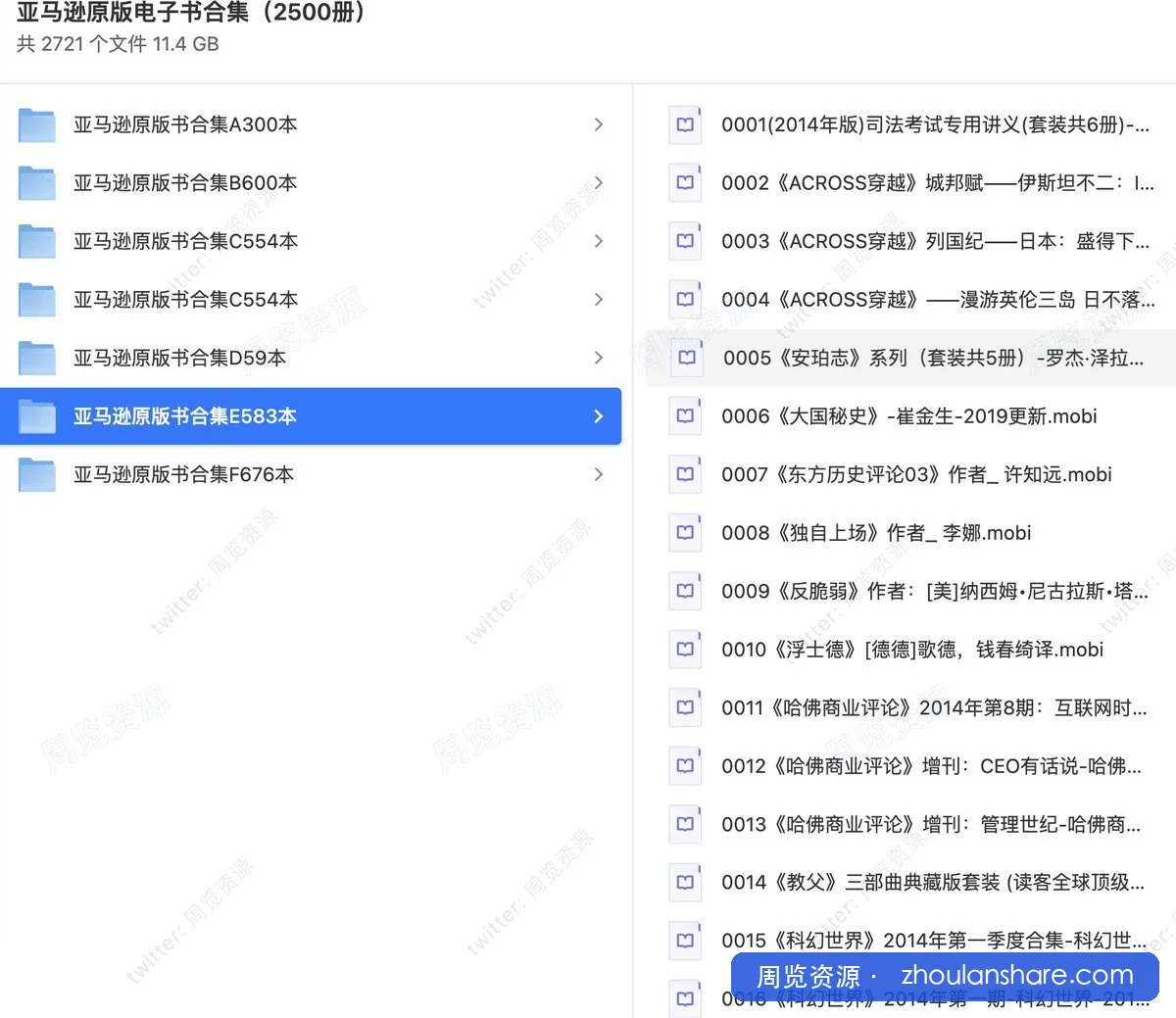The width and height of the screenshot is (1176, 1018).
Task: Click the ebook icon next to 0003 列国纪
Action: tap(685, 241)
